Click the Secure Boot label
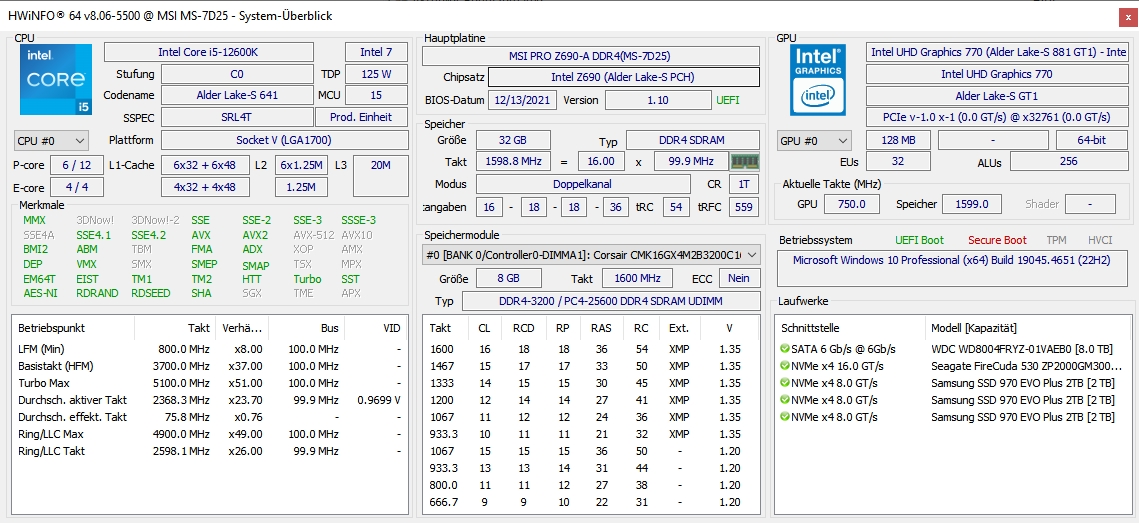This screenshot has width=1139, height=523. [997, 240]
